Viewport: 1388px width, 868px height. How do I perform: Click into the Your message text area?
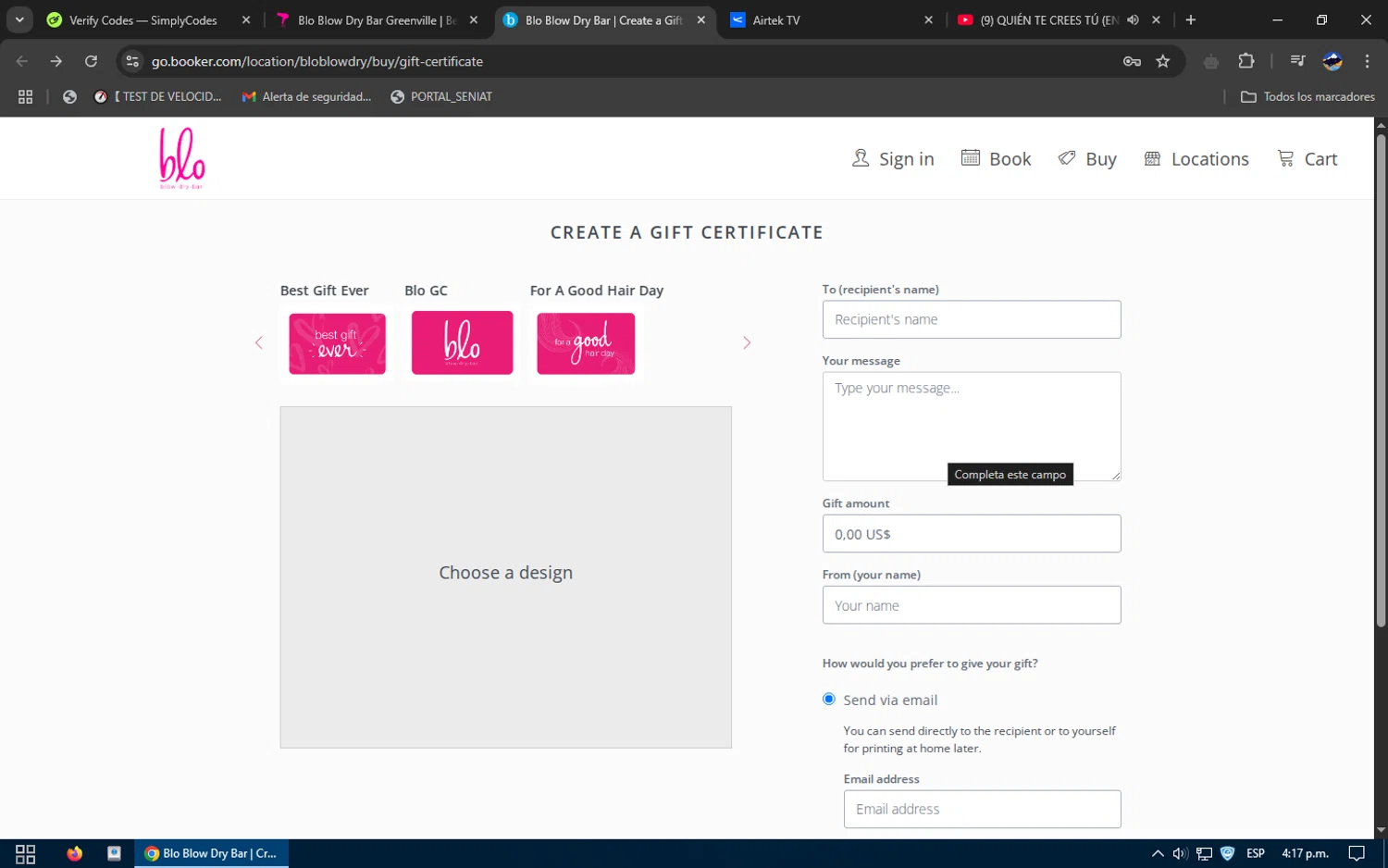[x=972, y=427]
